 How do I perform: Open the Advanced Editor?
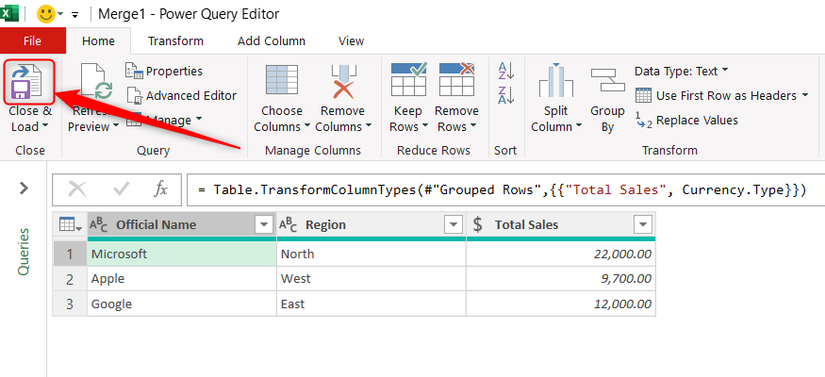pos(182,96)
